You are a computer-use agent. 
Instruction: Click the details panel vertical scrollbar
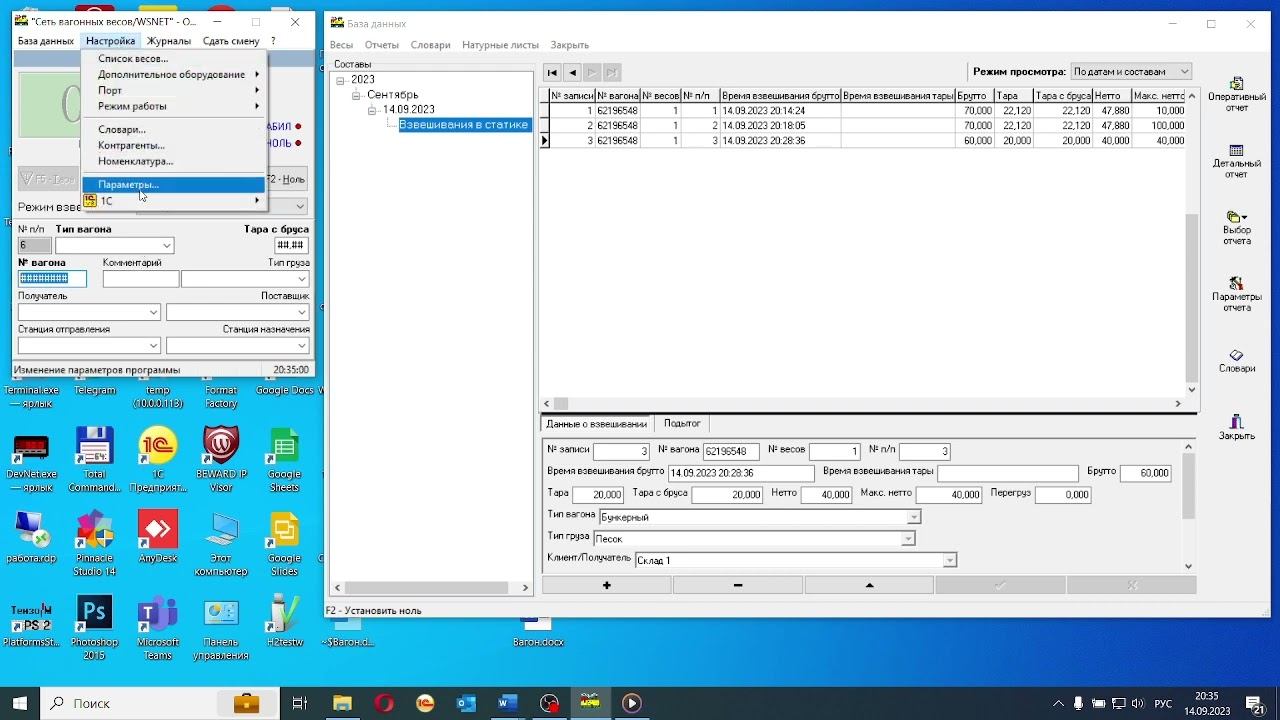click(x=1189, y=507)
